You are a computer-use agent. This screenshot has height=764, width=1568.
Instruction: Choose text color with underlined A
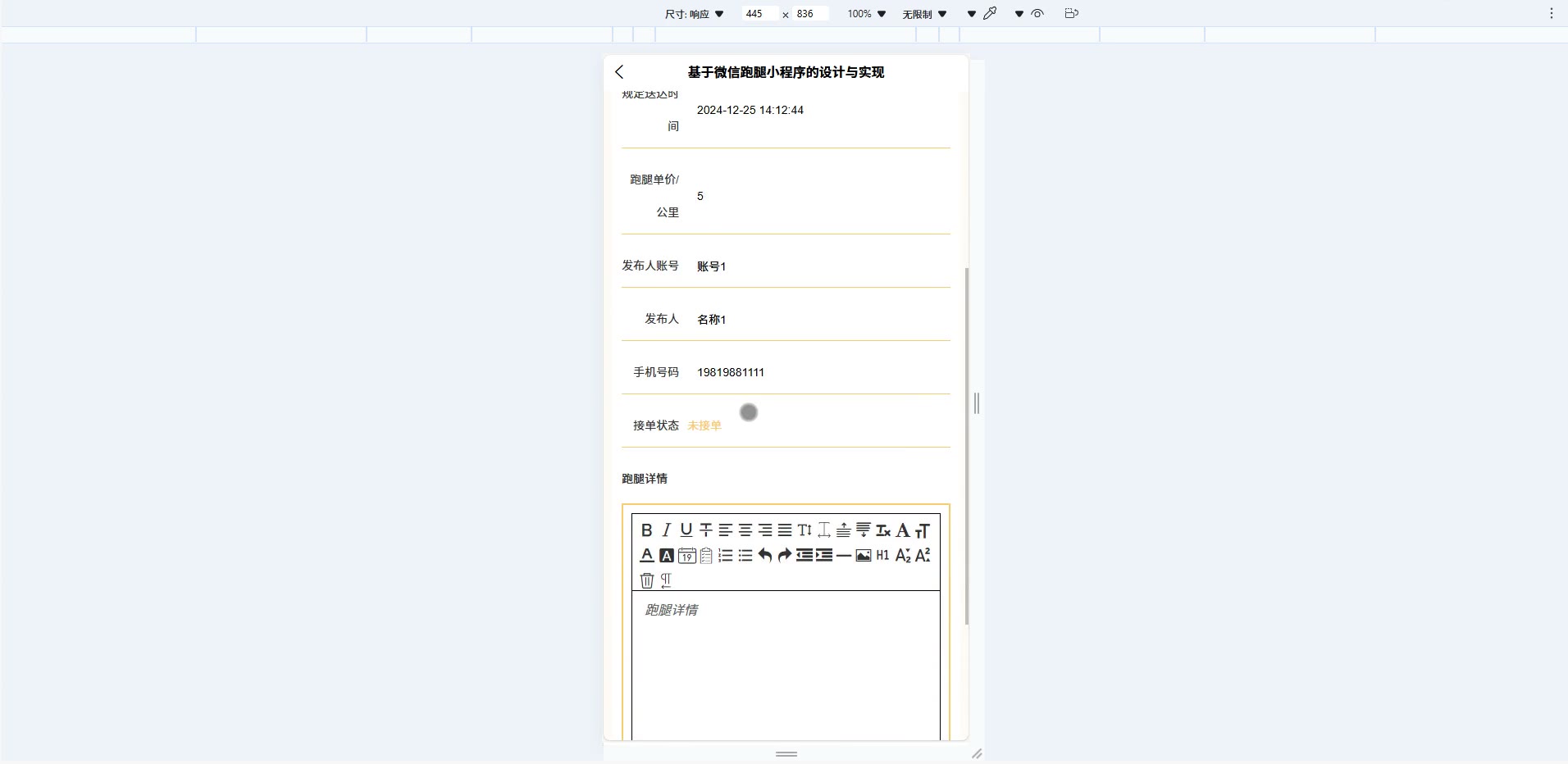[646, 556]
